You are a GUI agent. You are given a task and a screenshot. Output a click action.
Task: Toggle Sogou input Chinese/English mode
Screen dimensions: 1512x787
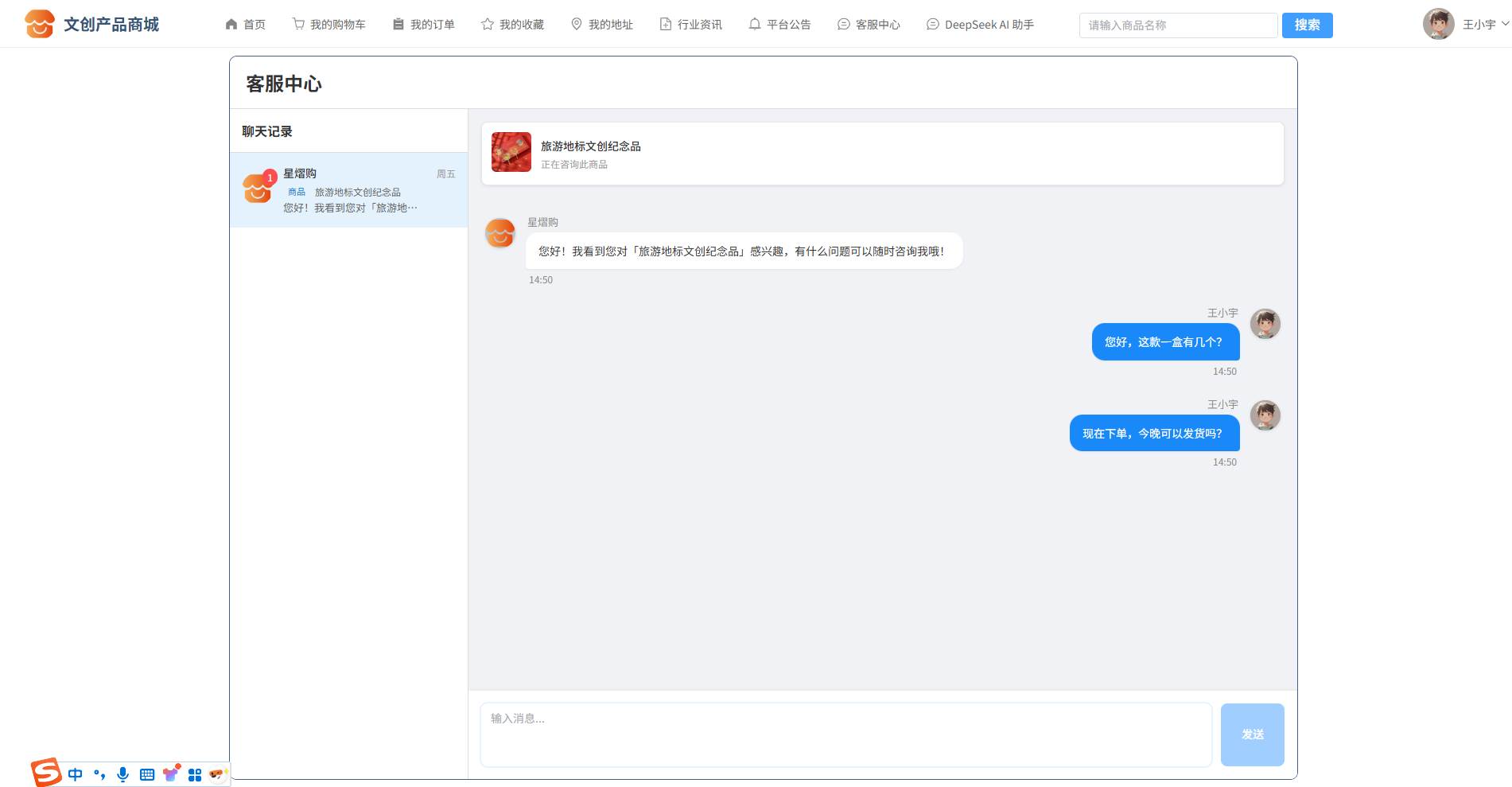click(x=75, y=774)
